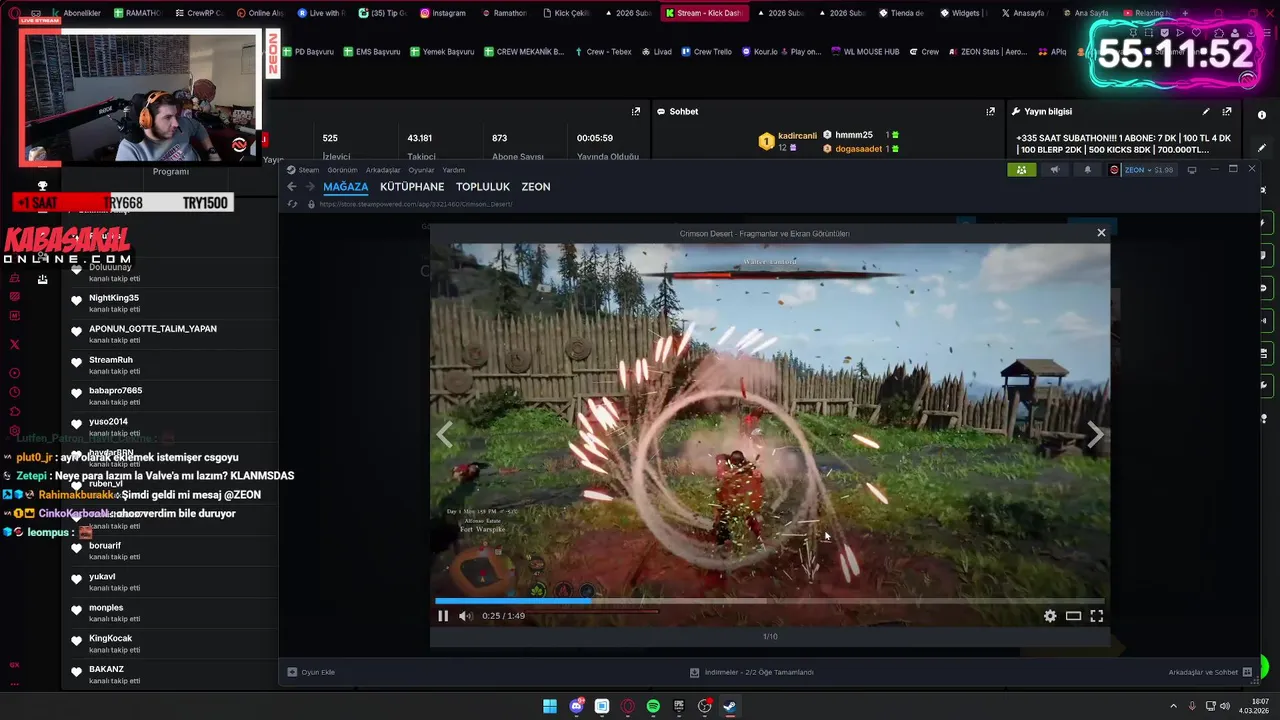The height and width of the screenshot is (720, 1280).
Task: Pop out the Sohbet chat panel
Action: click(991, 112)
